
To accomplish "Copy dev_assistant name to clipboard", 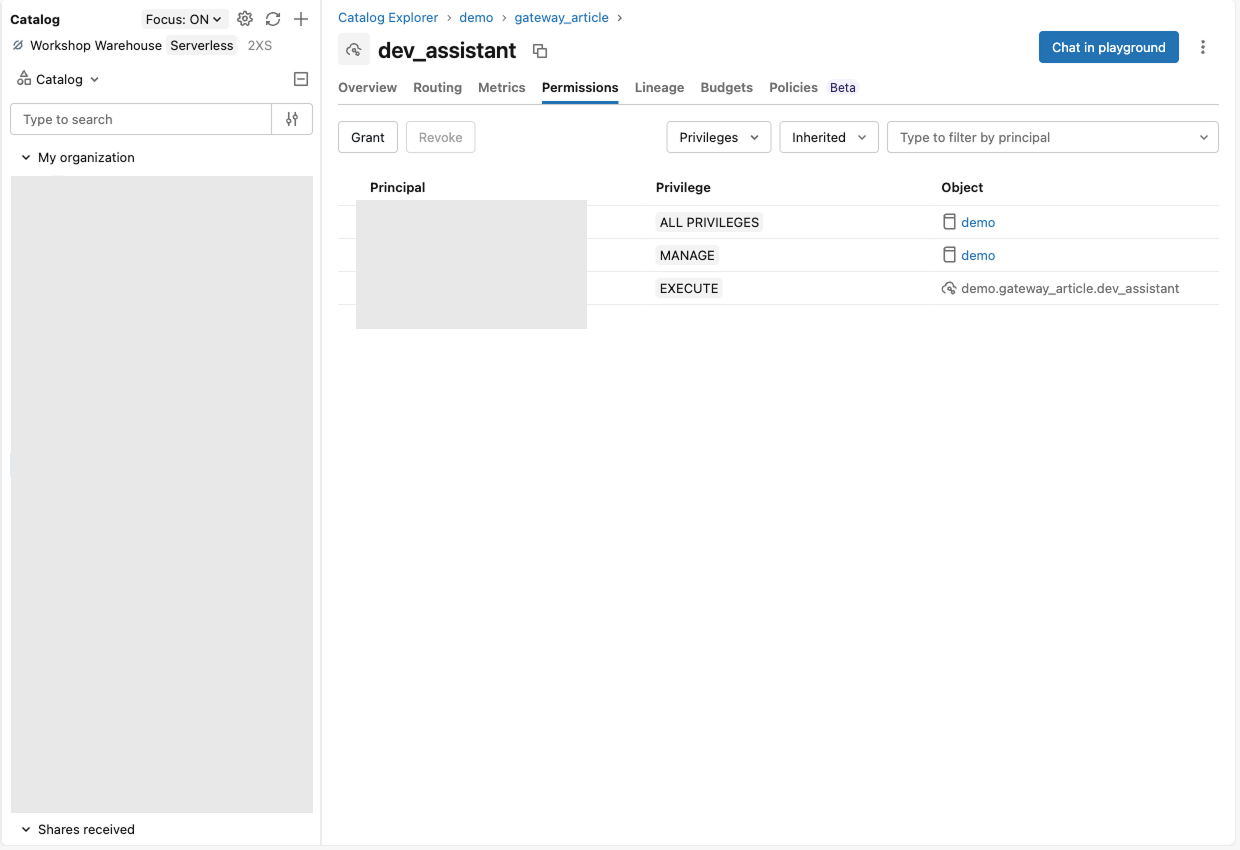I will (x=540, y=51).
